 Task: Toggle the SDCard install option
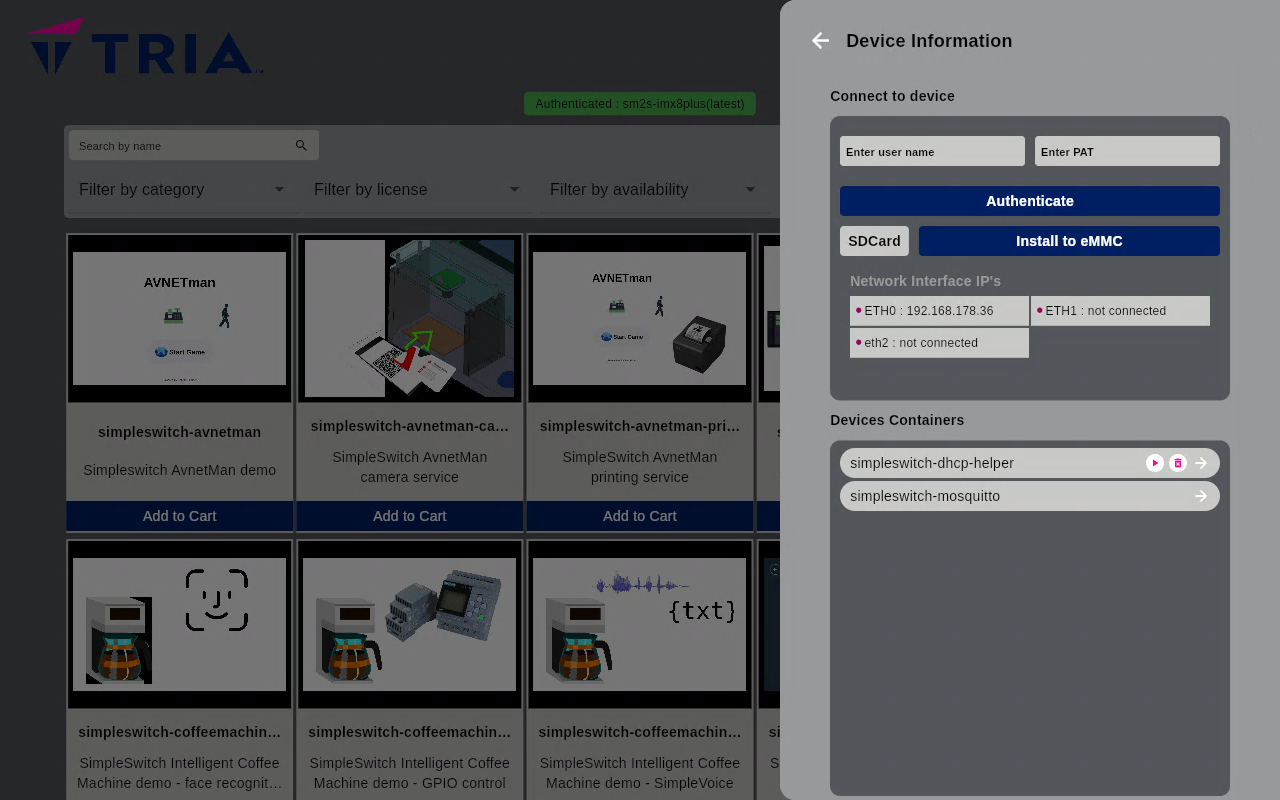(874, 241)
